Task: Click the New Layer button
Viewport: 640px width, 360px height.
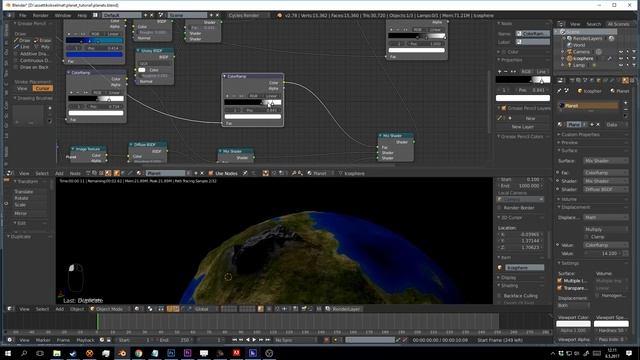Action: (523, 127)
